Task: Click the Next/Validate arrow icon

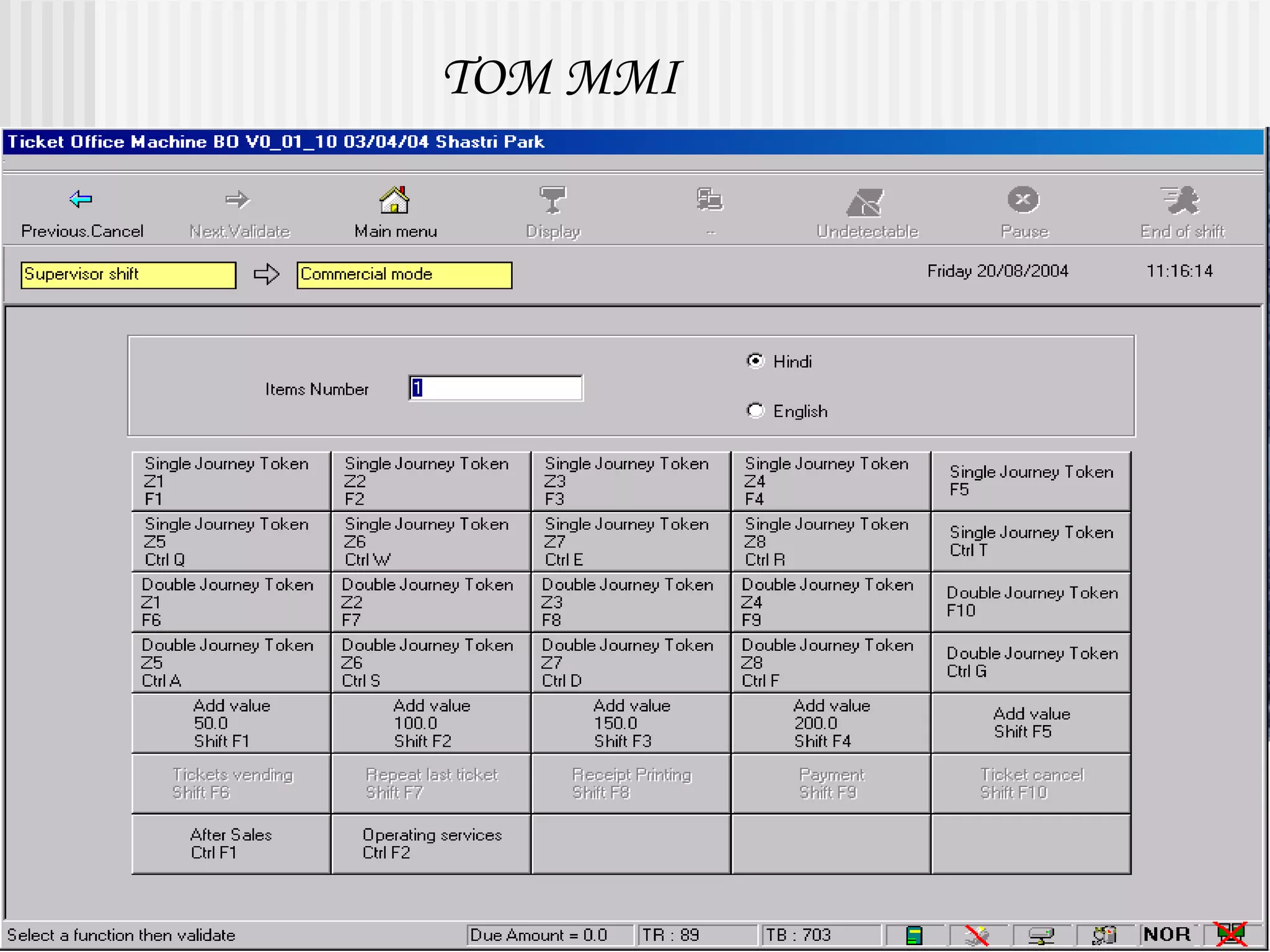Action: point(238,200)
